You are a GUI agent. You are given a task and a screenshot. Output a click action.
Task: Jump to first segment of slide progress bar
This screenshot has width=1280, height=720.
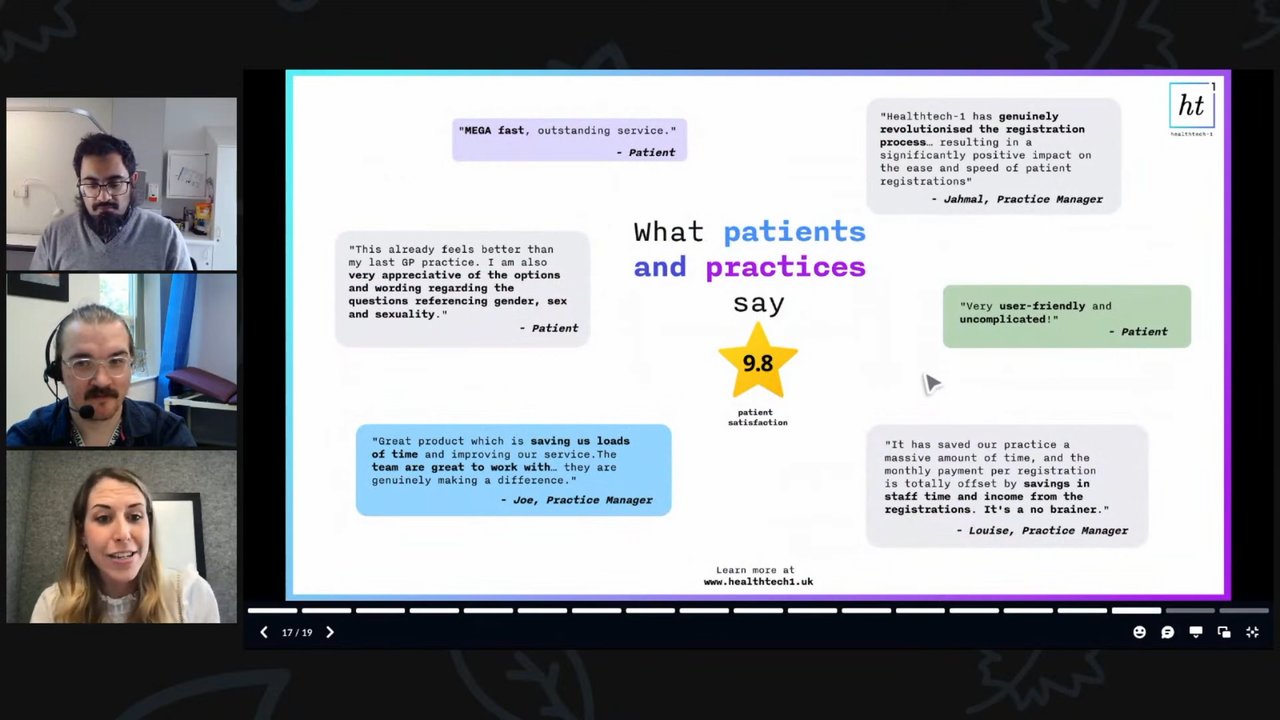pyautogui.click(x=272, y=610)
